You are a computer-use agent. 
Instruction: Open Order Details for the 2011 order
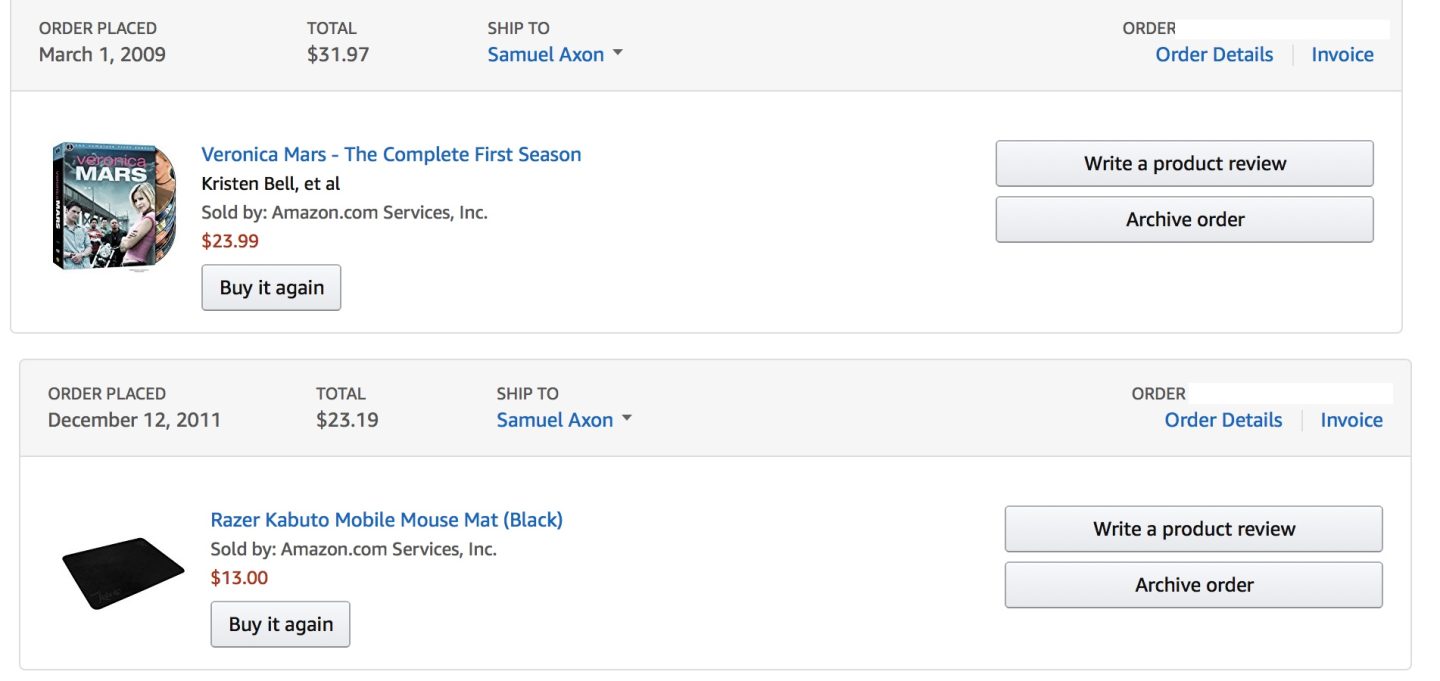point(1223,419)
